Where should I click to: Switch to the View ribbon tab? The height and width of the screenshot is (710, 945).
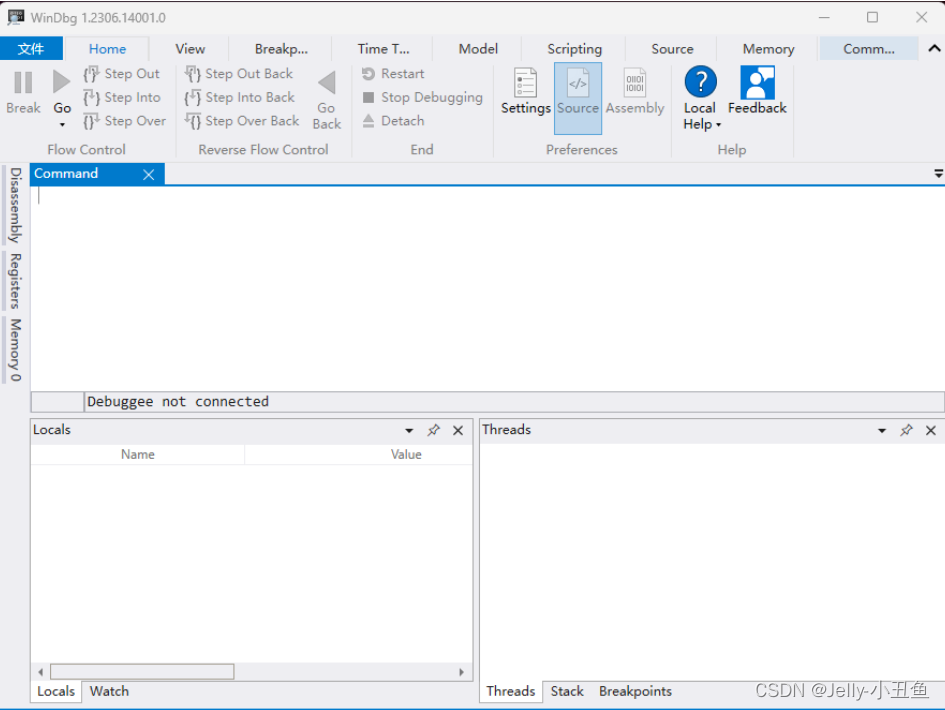pos(190,49)
